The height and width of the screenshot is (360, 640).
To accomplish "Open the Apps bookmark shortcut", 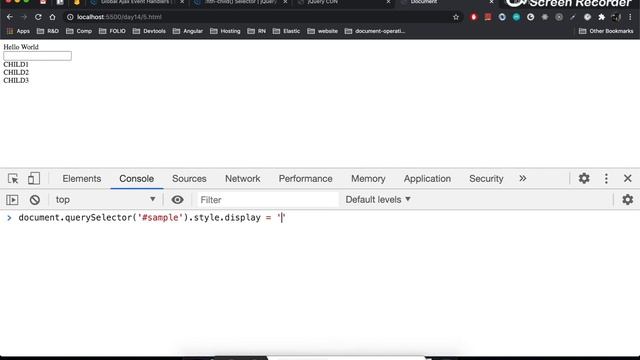I will [x=18, y=31].
